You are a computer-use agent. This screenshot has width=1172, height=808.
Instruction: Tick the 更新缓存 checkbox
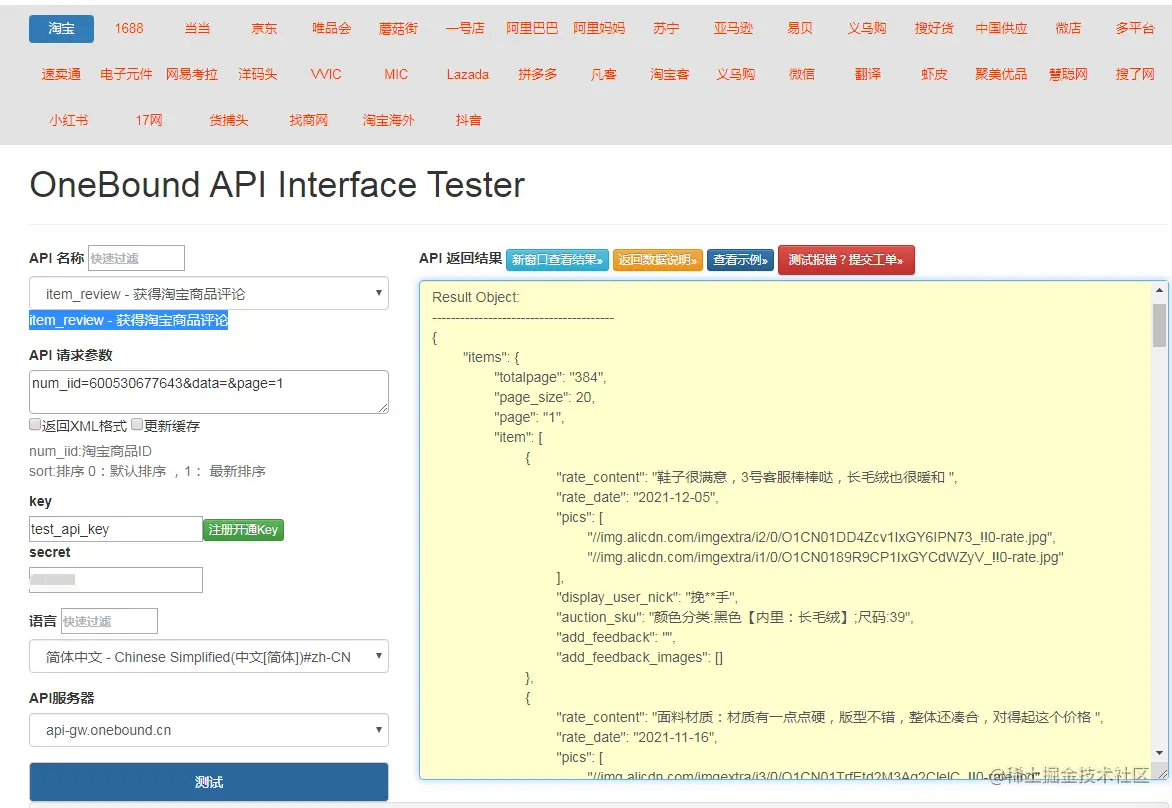click(137, 425)
